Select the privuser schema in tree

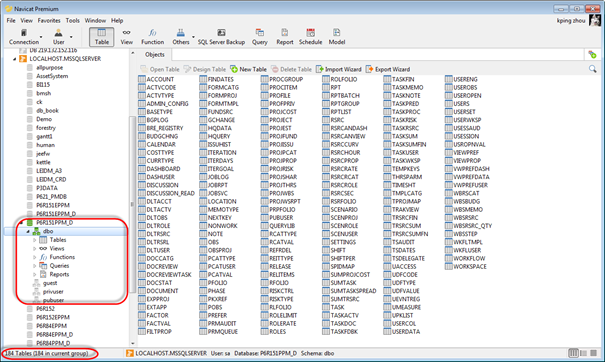[x=53, y=291]
